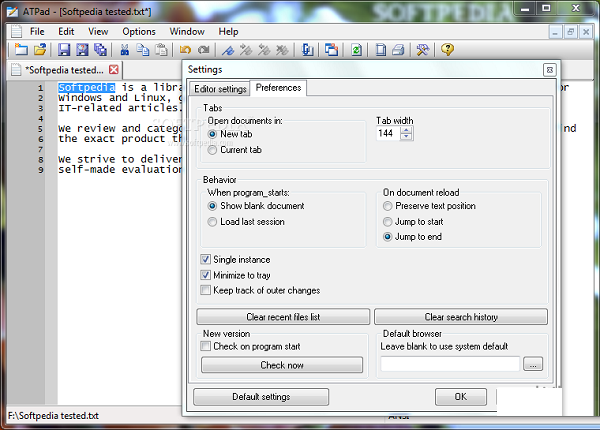This screenshot has height=430, width=600.
Task: Switch to the Editor settings tab
Action: click(218, 89)
